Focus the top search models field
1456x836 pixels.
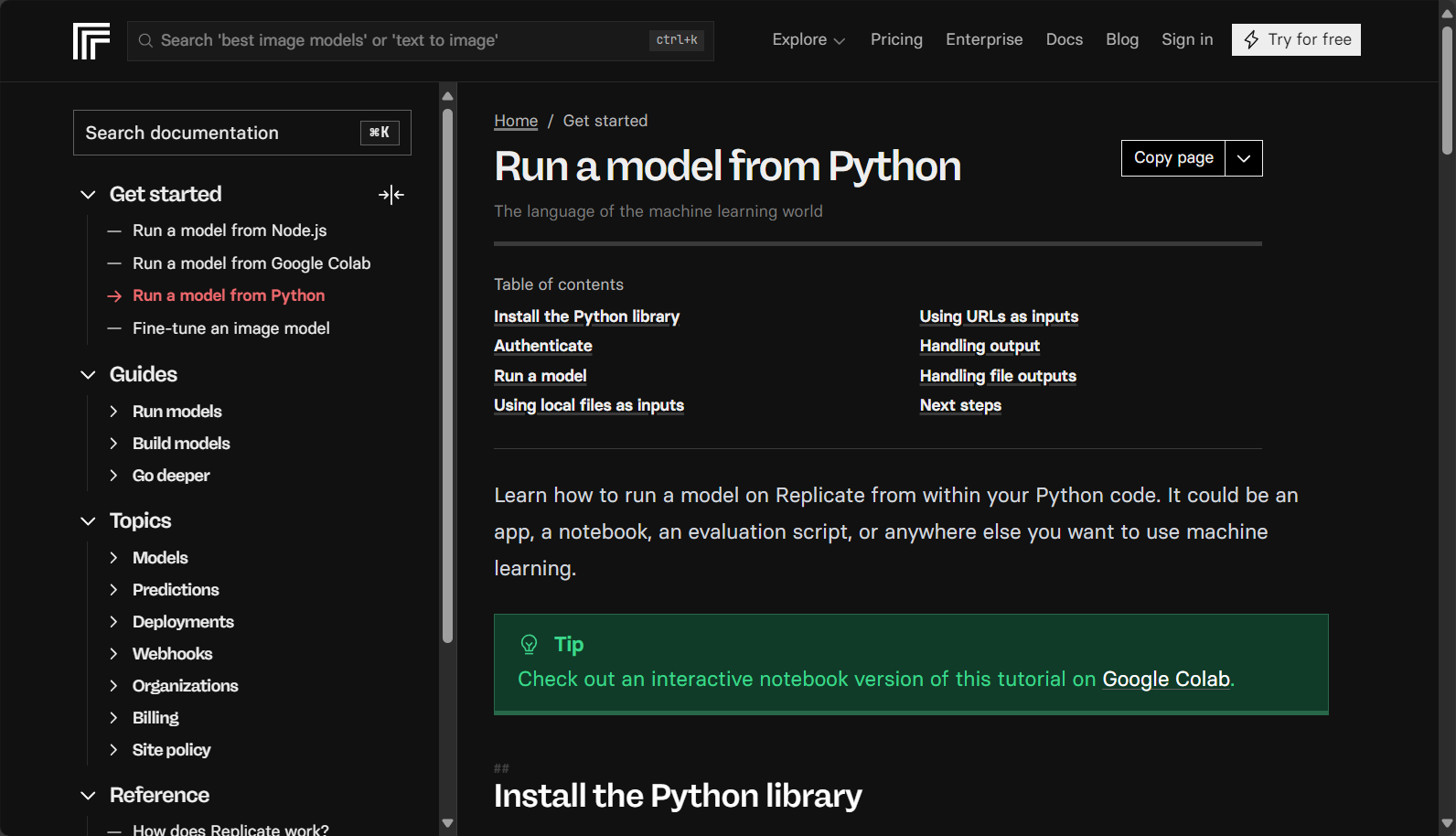421,40
